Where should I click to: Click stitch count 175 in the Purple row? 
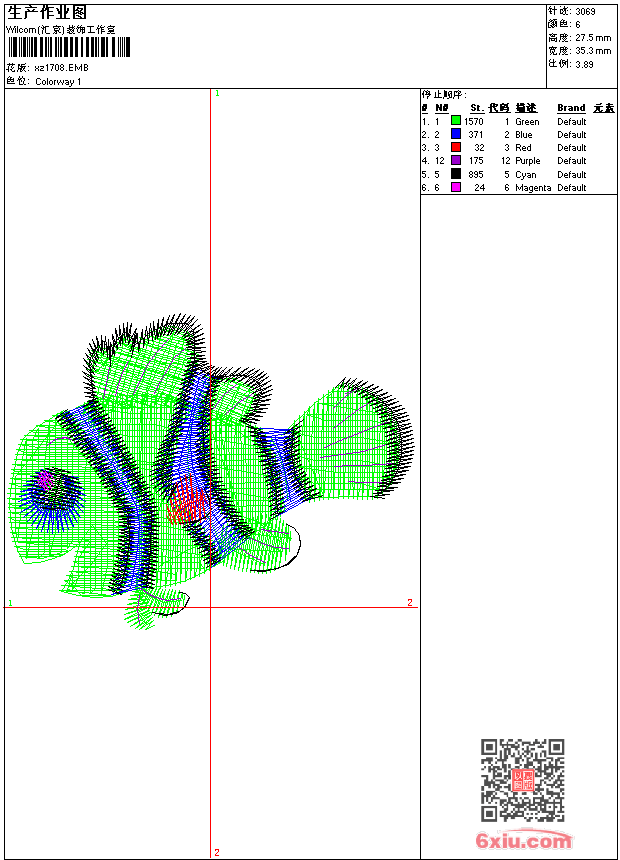tap(476, 161)
